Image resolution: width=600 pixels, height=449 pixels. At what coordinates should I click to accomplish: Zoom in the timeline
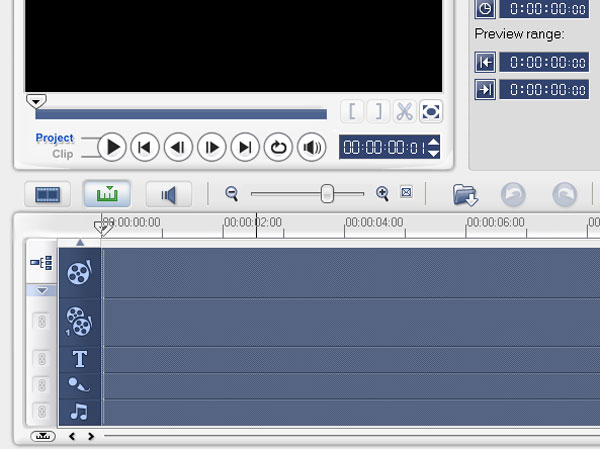coord(382,193)
